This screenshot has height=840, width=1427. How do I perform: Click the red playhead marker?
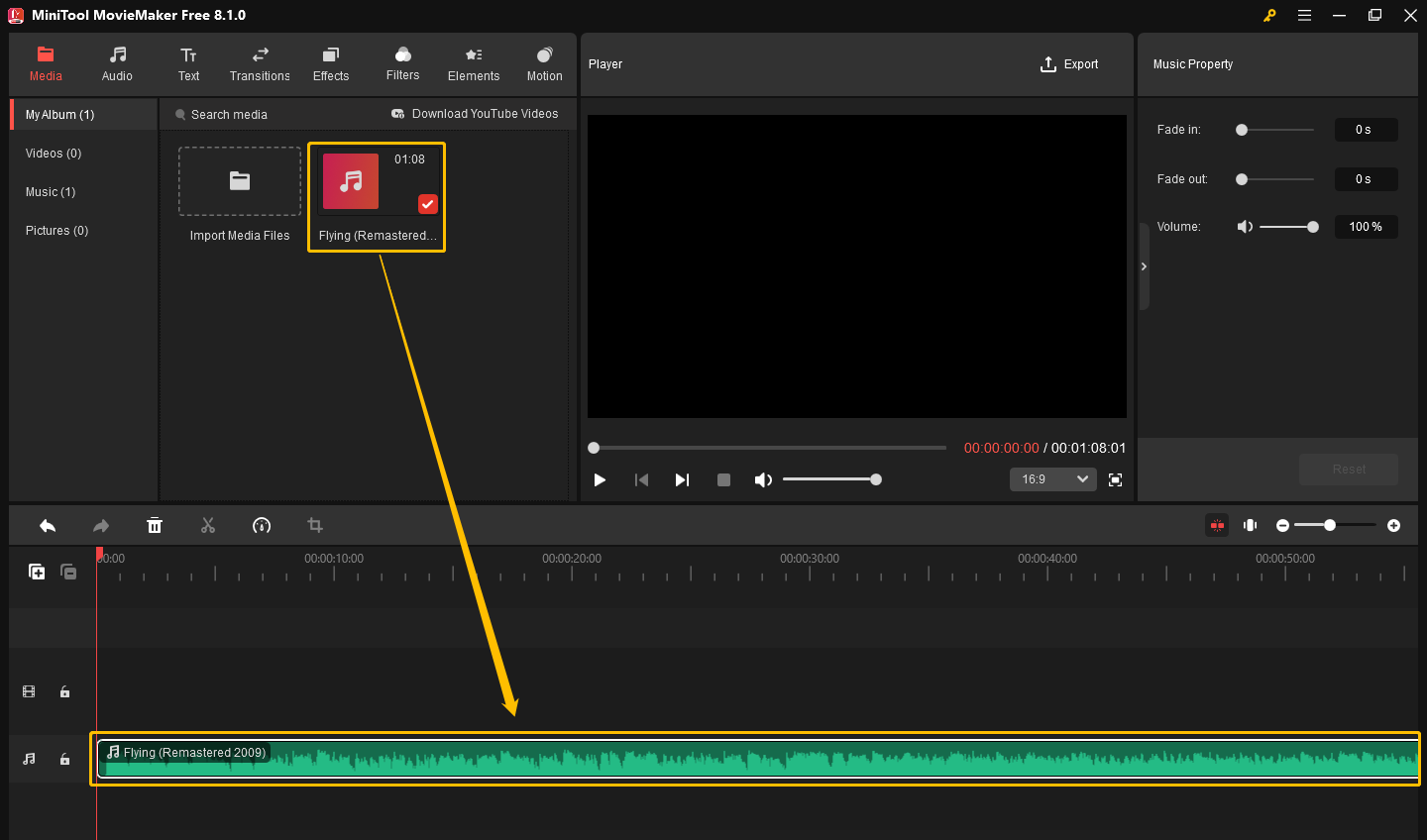99,553
